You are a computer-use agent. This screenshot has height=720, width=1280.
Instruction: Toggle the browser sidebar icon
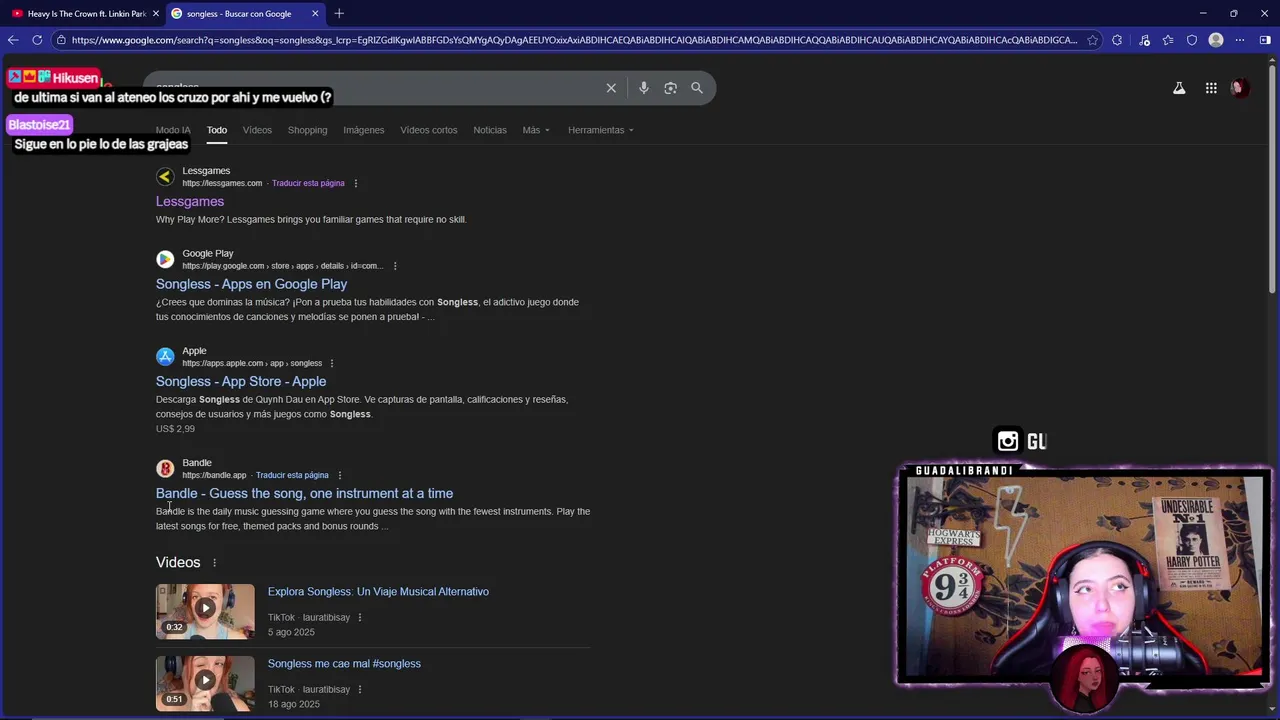[x=1265, y=40]
